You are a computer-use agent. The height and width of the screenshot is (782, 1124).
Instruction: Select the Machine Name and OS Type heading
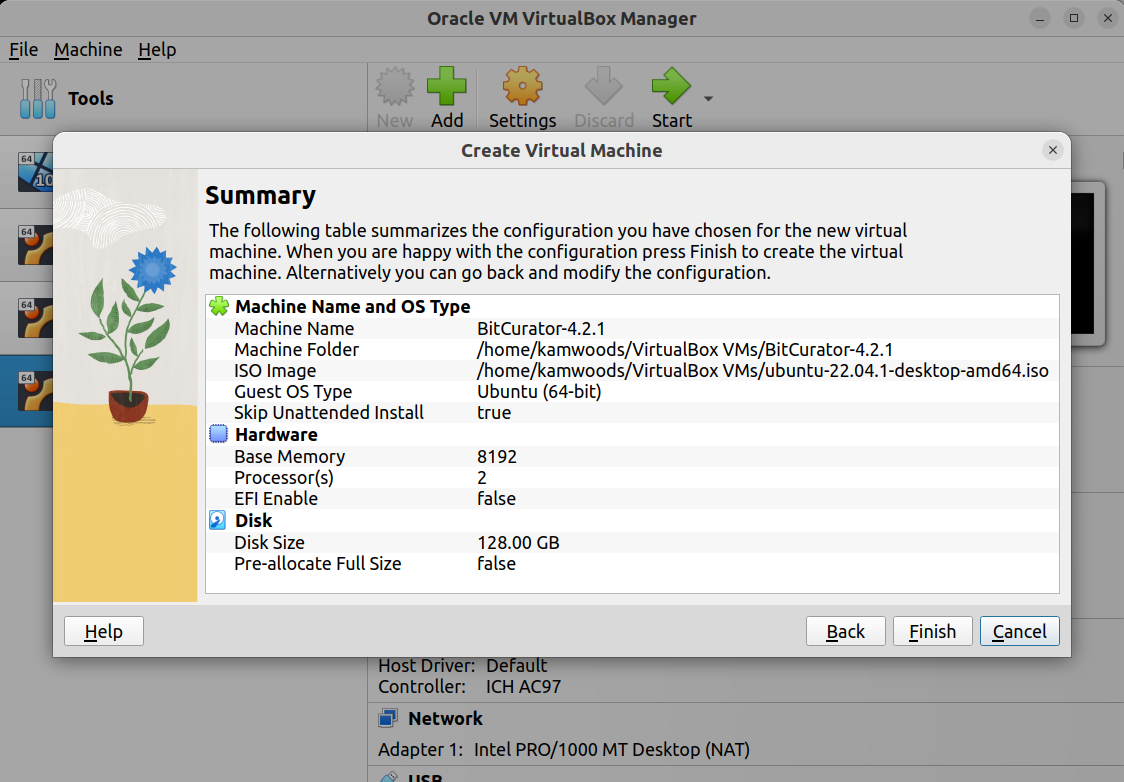[x=353, y=307]
